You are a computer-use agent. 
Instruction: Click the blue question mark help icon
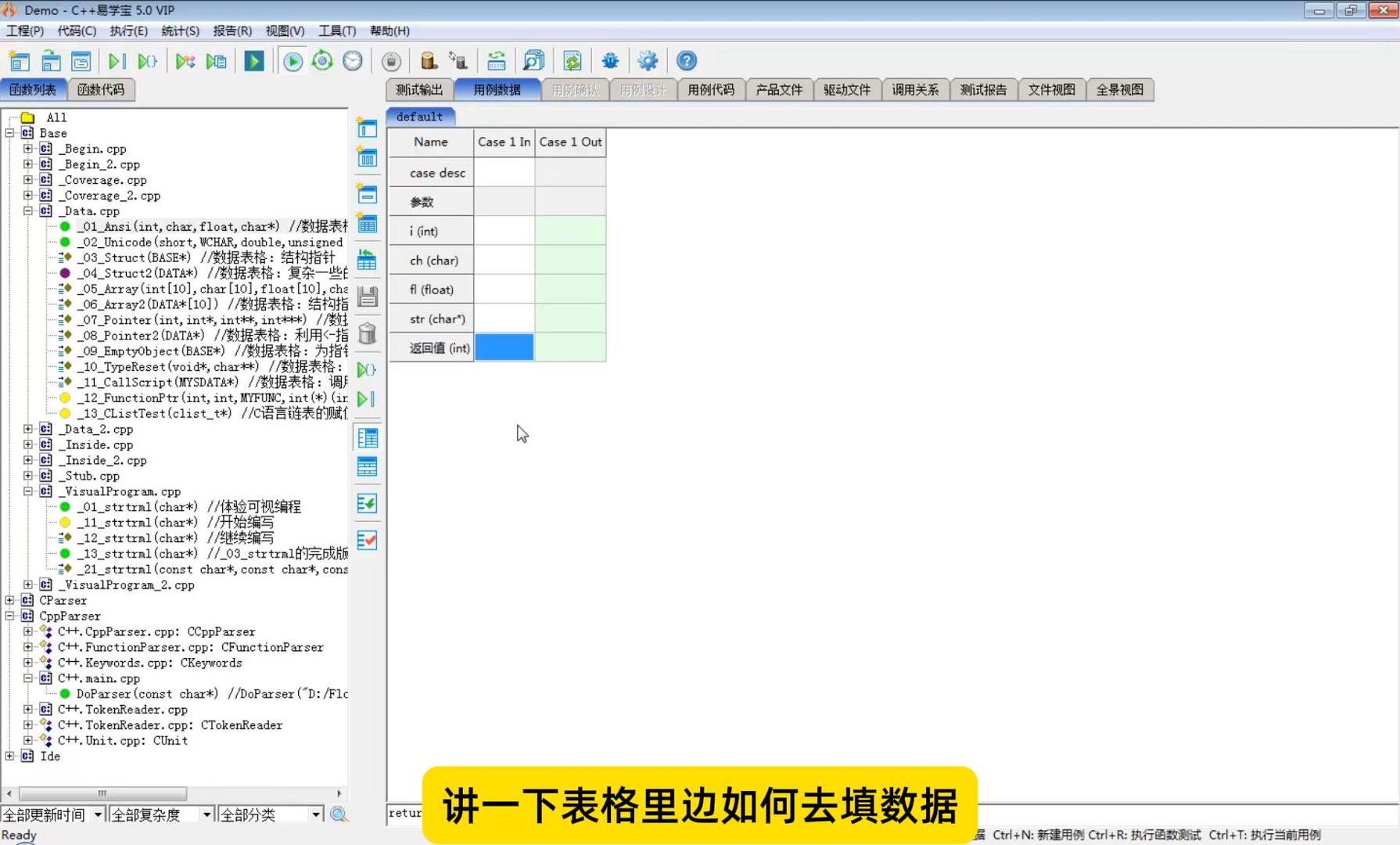tap(687, 61)
